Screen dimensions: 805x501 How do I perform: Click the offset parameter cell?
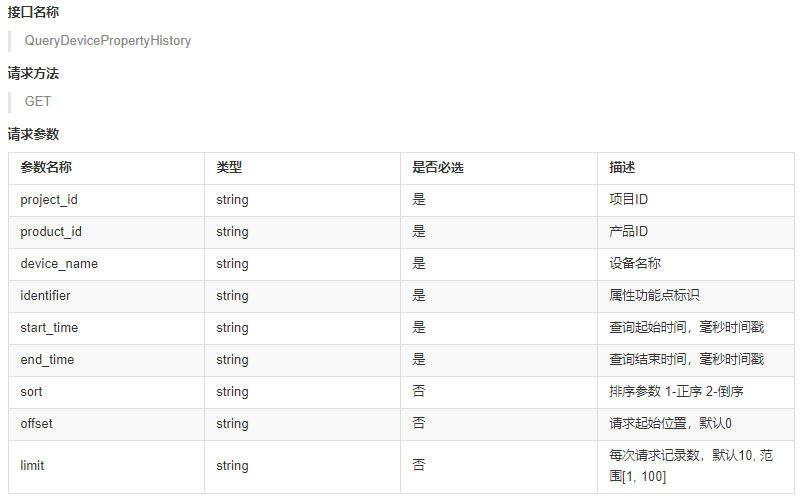click(37, 424)
